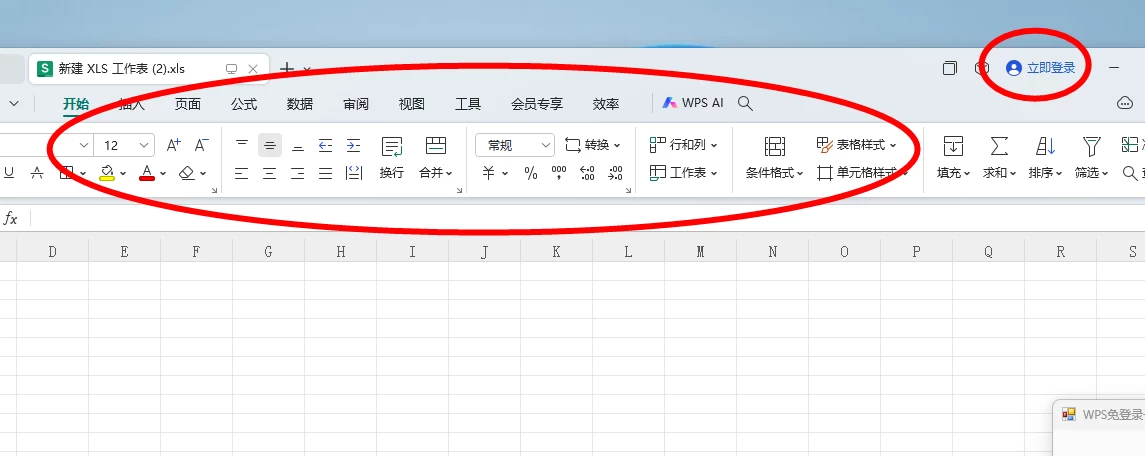Click the 立即登录 login button

[x=1041, y=68]
